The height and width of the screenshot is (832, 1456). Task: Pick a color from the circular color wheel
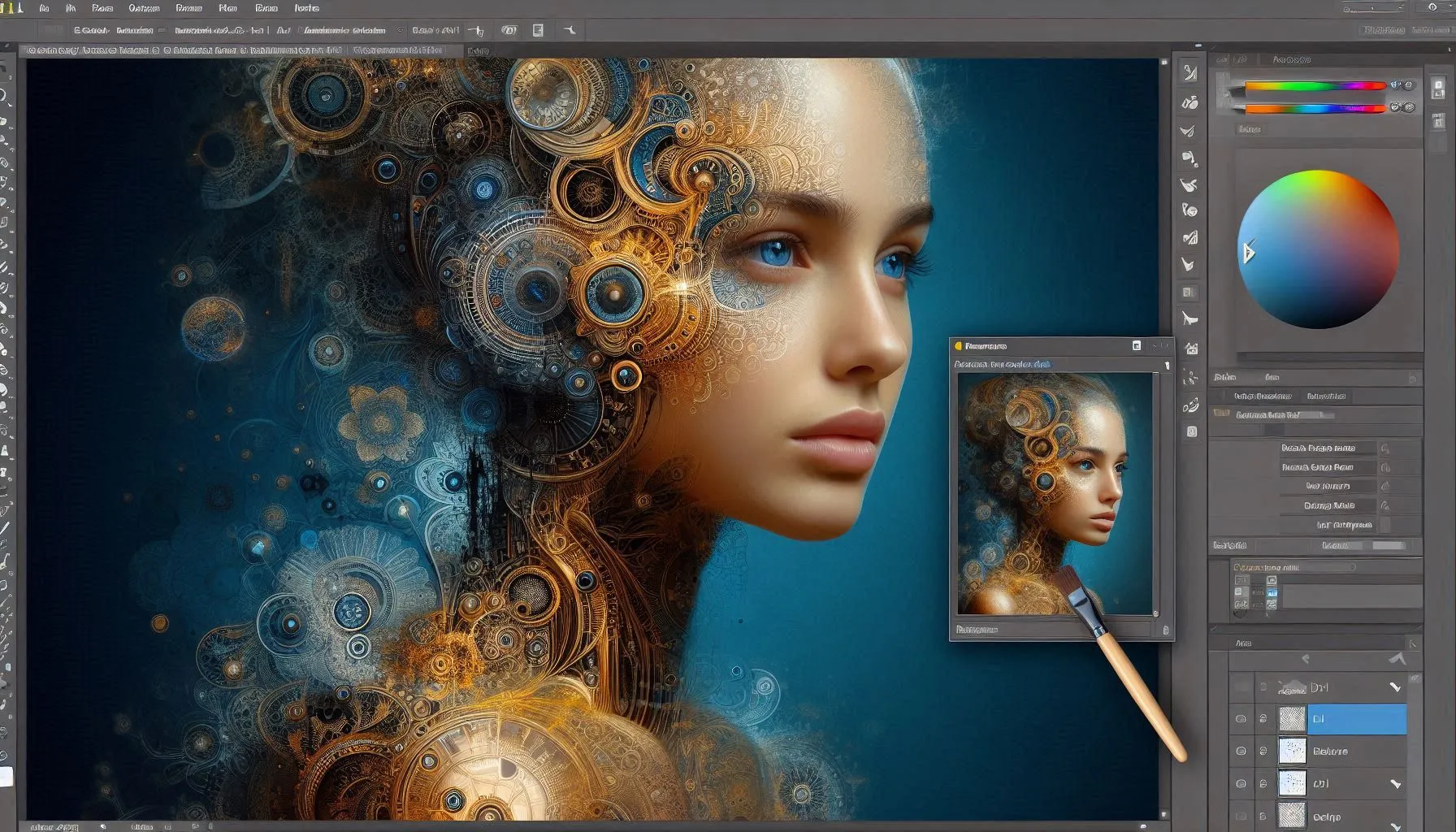click(x=1318, y=249)
